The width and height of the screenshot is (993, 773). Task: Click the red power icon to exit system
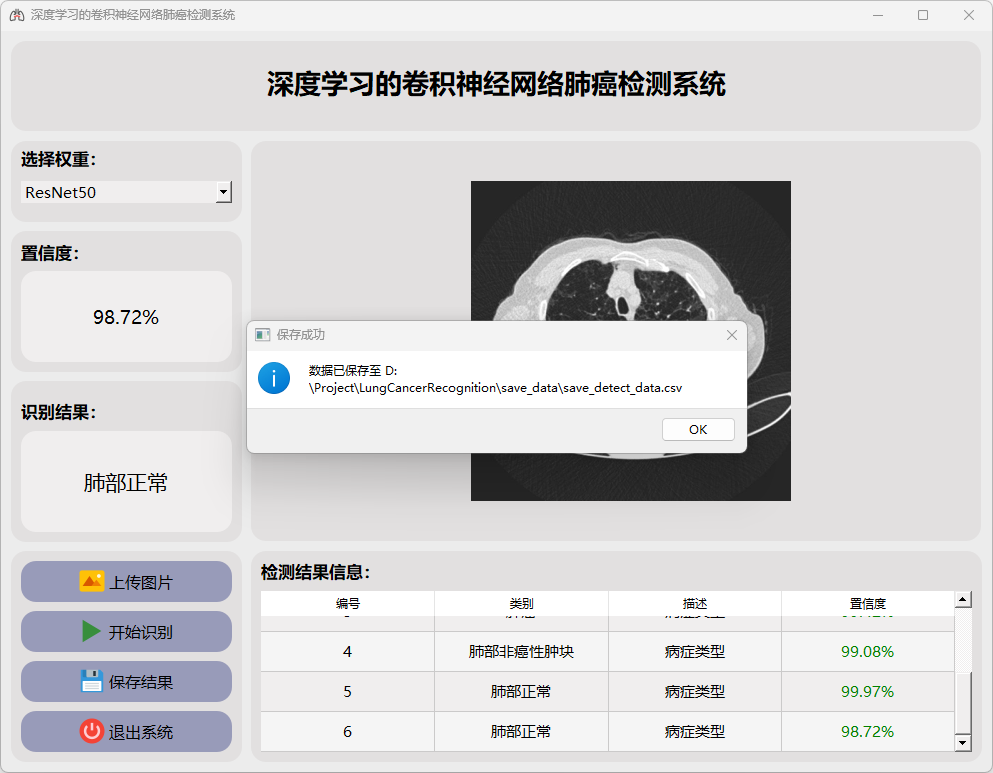click(x=92, y=731)
